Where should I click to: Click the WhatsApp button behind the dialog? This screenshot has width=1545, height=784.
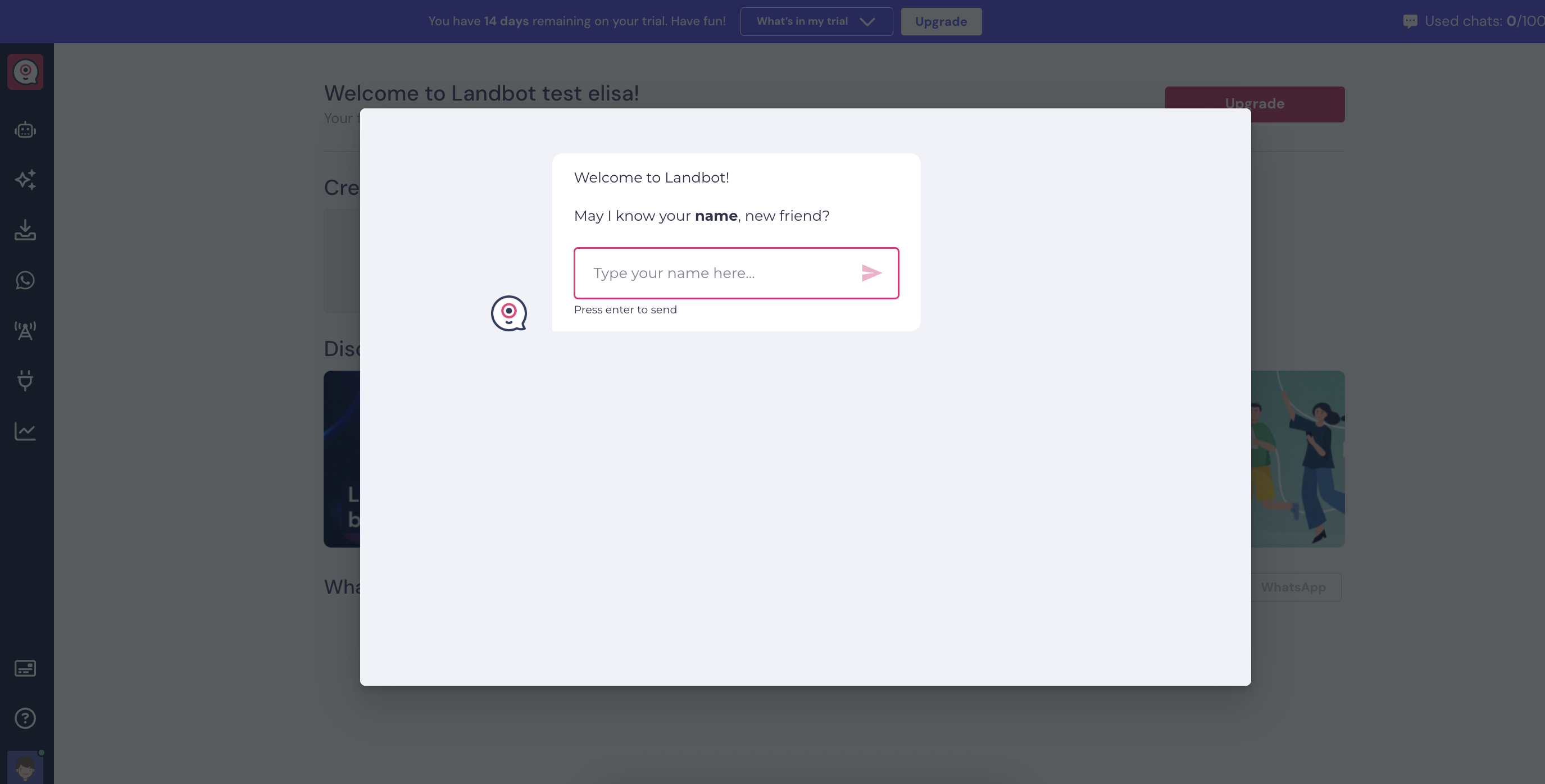coord(1296,587)
